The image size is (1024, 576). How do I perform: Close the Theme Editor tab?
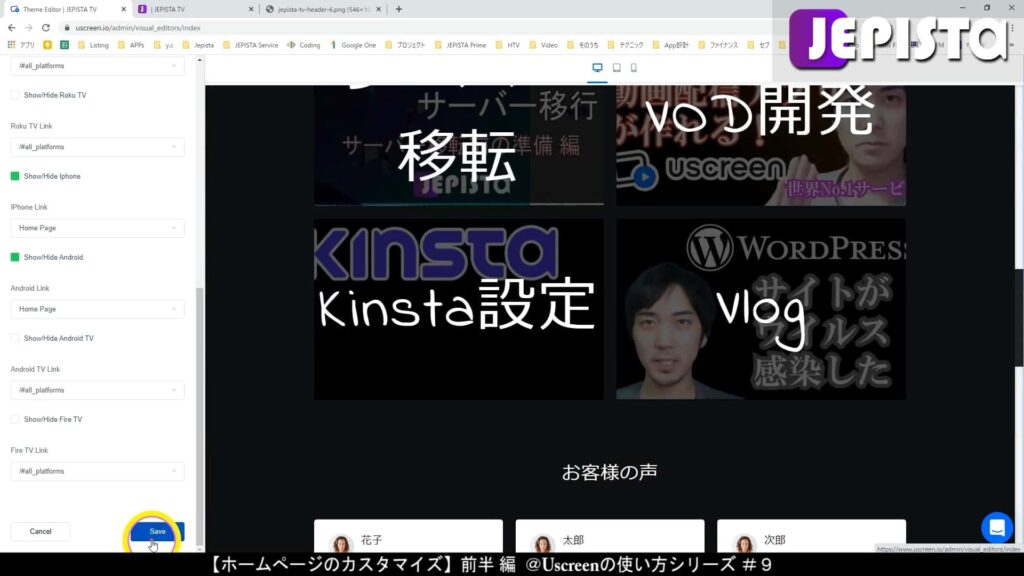click(x=123, y=9)
